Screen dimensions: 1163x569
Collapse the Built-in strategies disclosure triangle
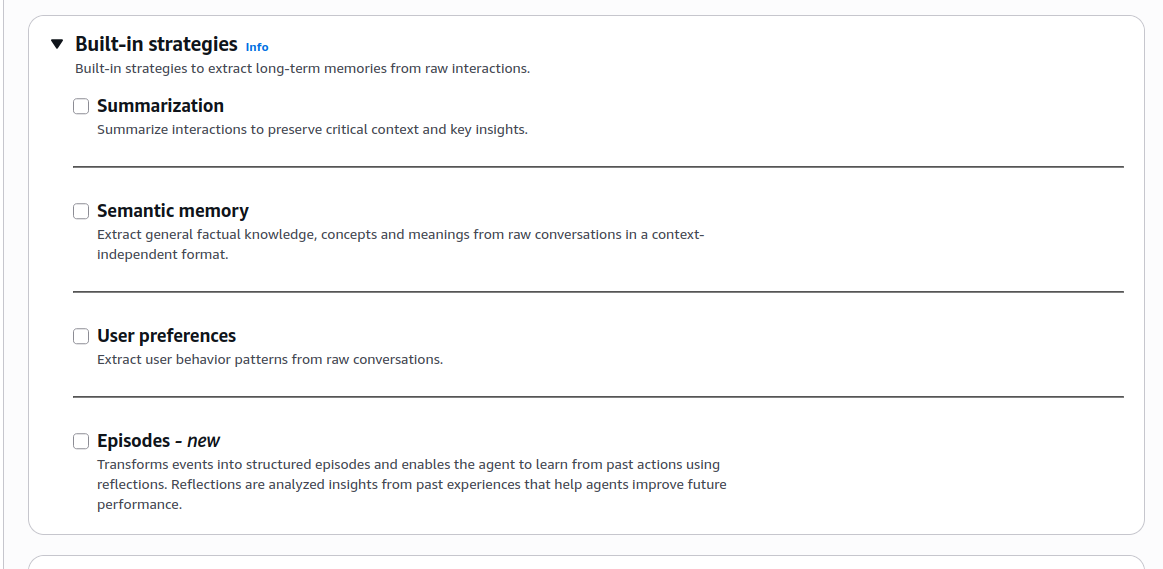57,44
